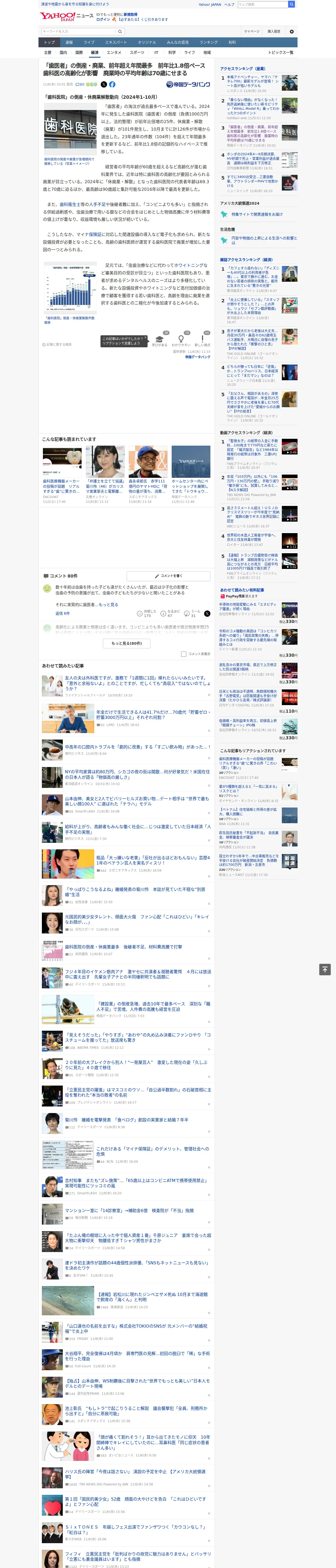
Task: Click the なるほど reaction on comment
Action: coord(164,614)
